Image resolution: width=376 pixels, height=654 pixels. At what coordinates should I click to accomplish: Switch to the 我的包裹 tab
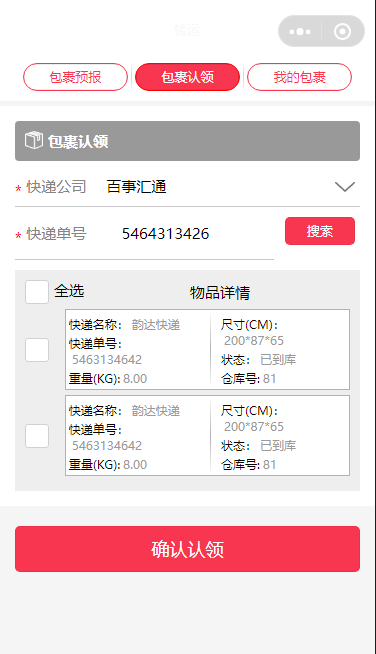tap(299, 77)
